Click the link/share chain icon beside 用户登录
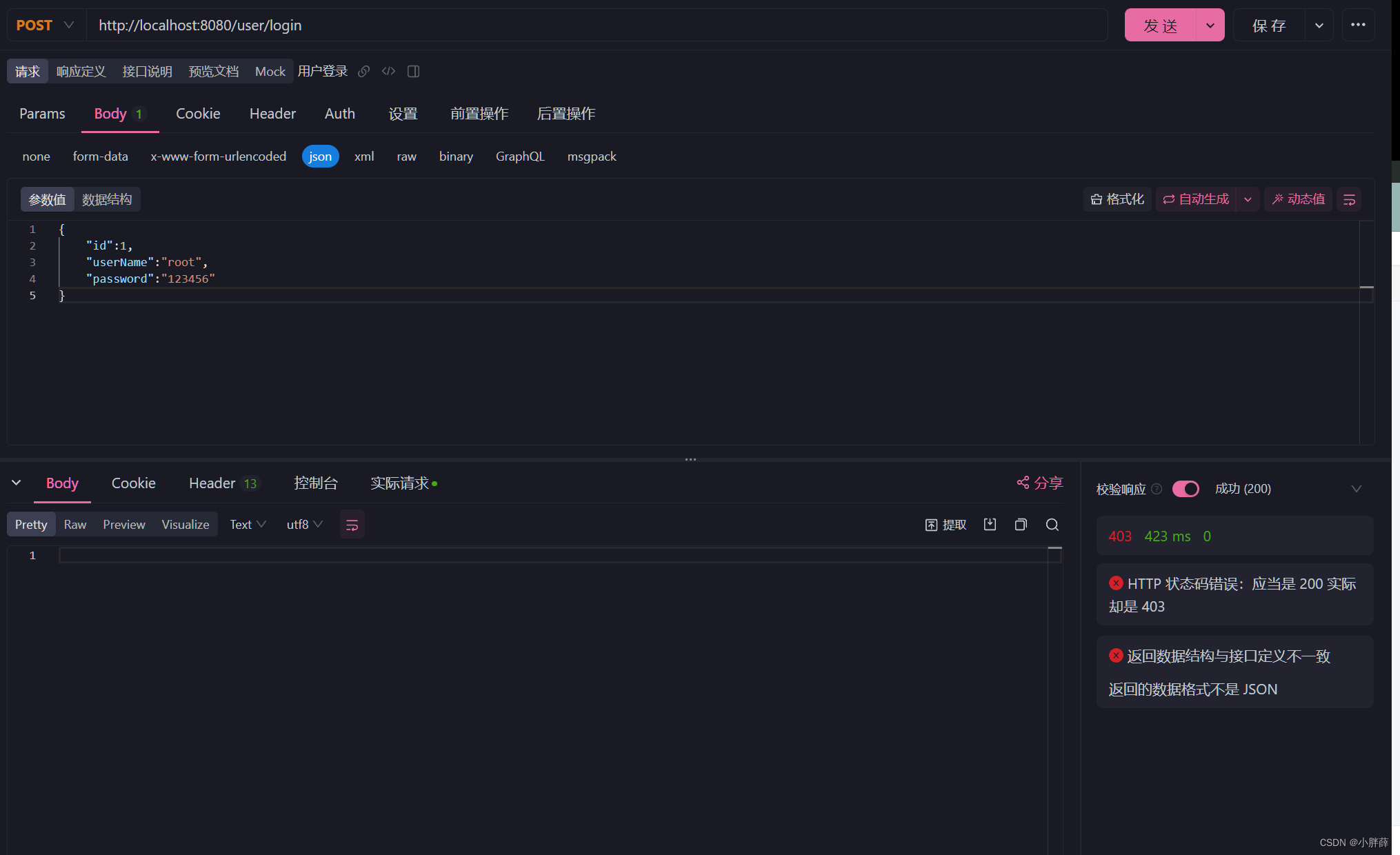Image resolution: width=1400 pixels, height=855 pixels. pyautogui.click(x=363, y=71)
